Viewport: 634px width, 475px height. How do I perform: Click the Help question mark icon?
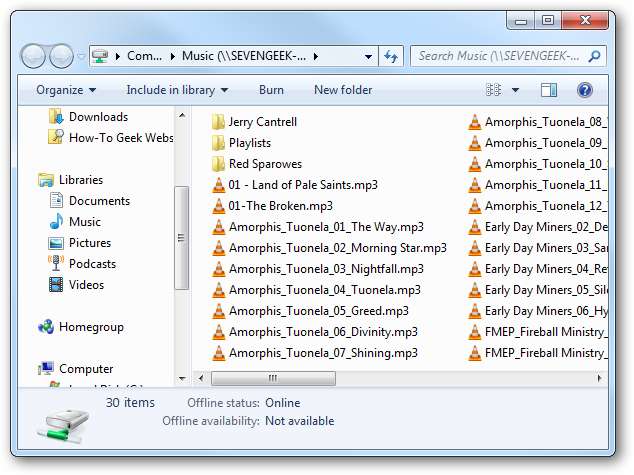click(585, 90)
